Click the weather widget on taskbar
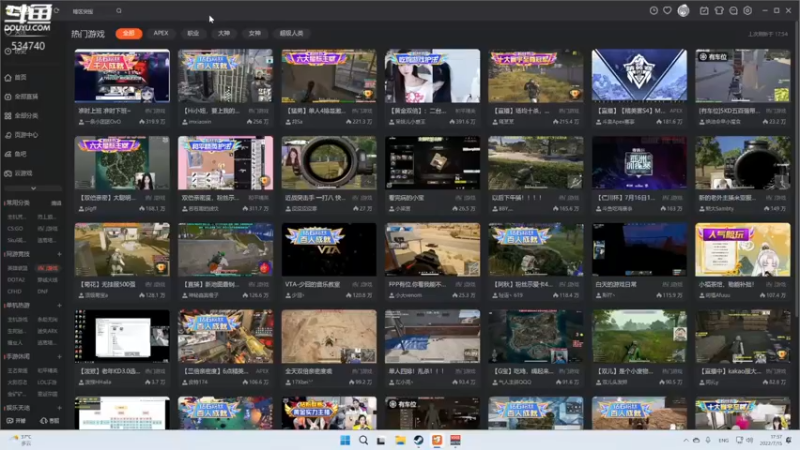Viewport: 800px width, 450px height. (22, 440)
